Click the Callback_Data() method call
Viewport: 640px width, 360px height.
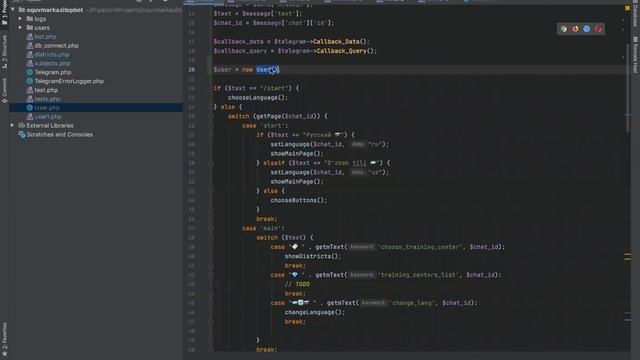pyautogui.click(x=340, y=42)
